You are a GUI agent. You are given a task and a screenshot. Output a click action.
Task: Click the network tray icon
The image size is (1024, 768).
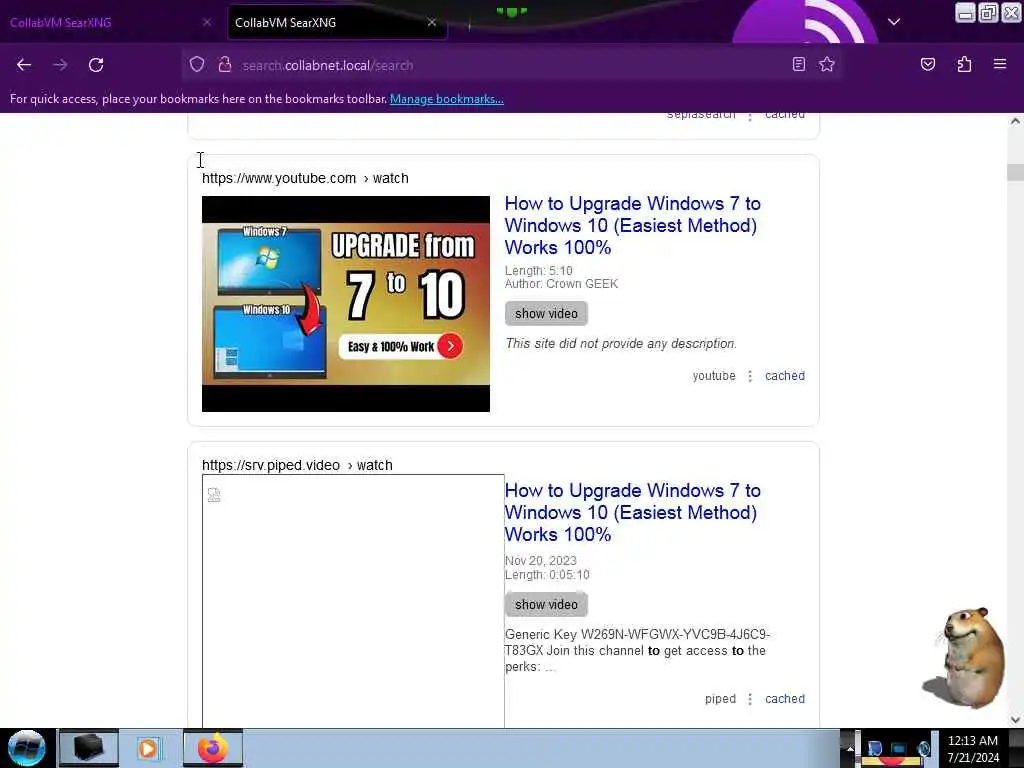click(899, 749)
